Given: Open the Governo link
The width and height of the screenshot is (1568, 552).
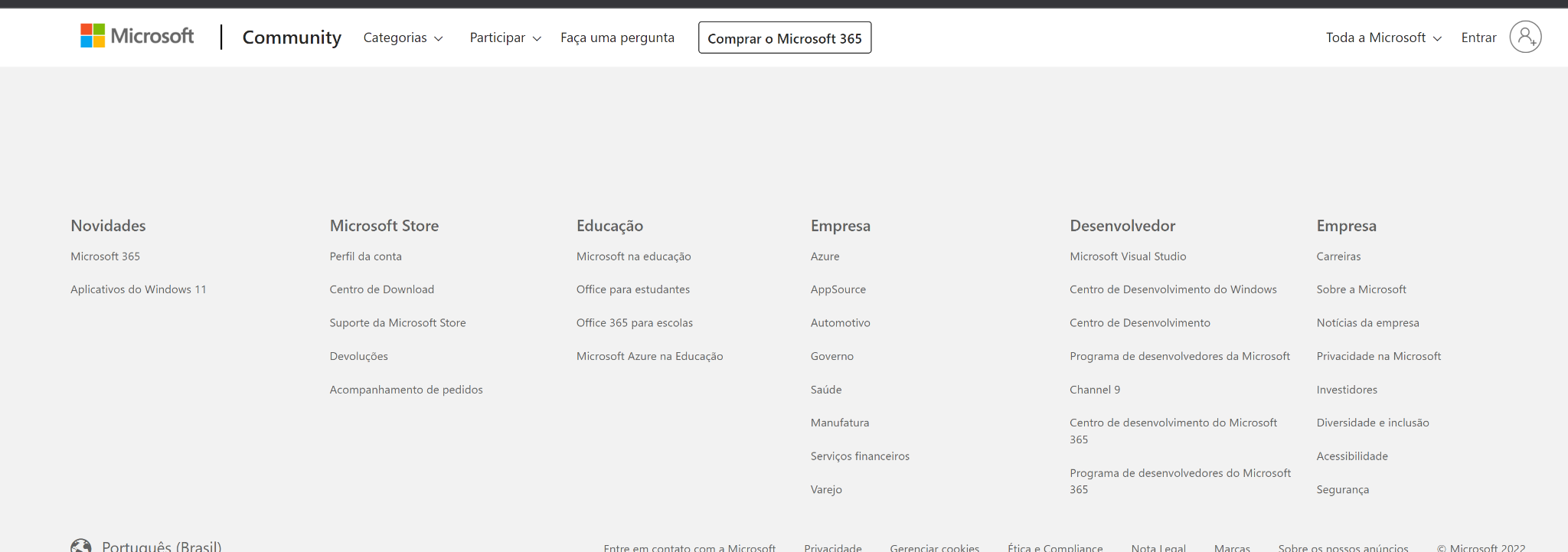Looking at the screenshot, I should point(832,356).
